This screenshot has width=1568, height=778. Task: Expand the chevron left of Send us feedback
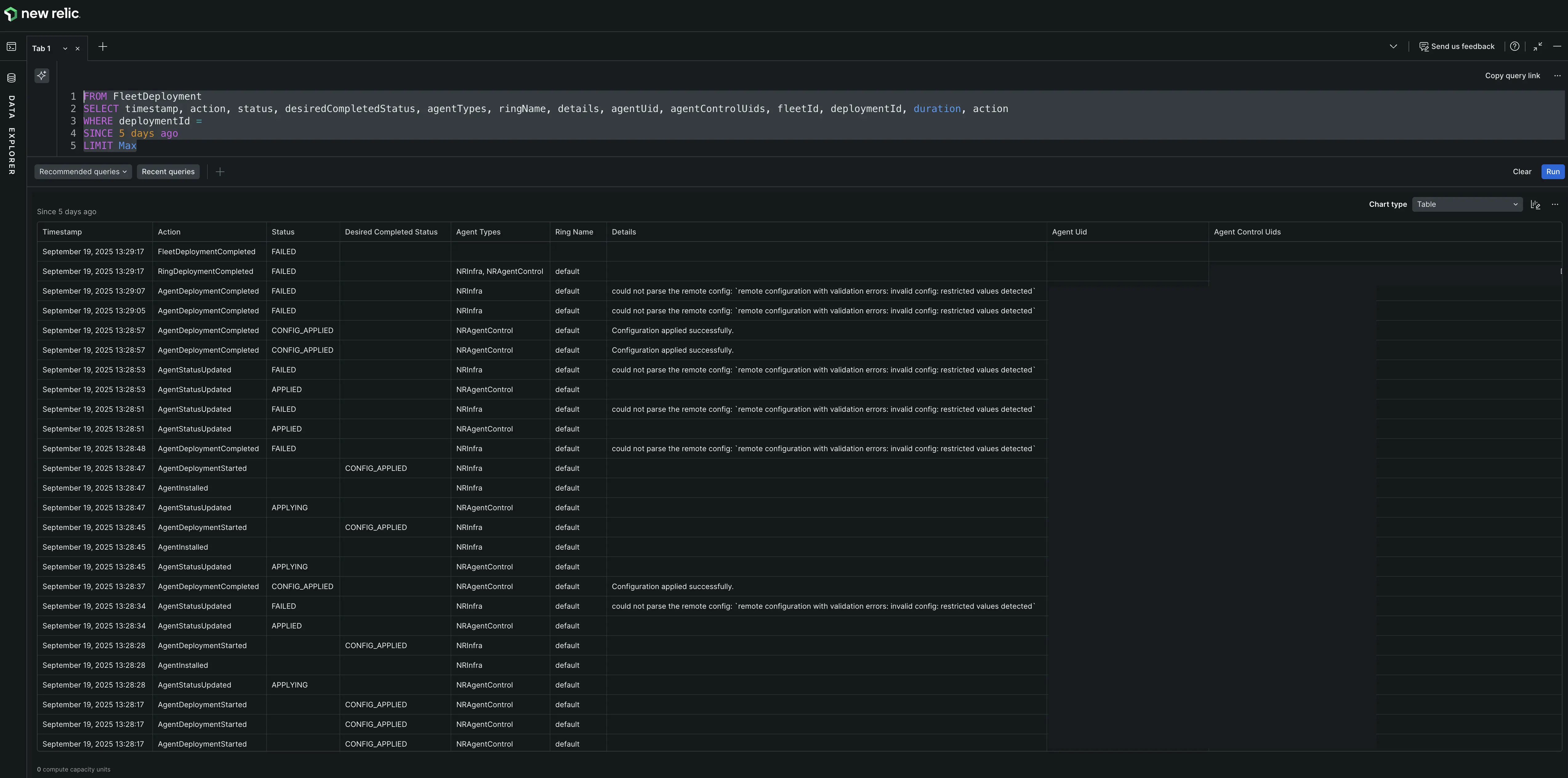coord(1393,46)
